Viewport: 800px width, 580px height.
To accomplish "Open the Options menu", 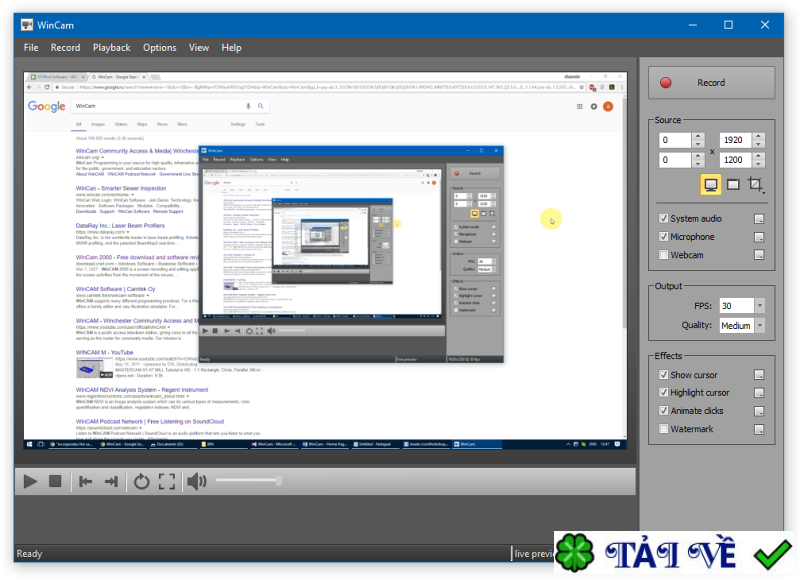I will (160, 47).
